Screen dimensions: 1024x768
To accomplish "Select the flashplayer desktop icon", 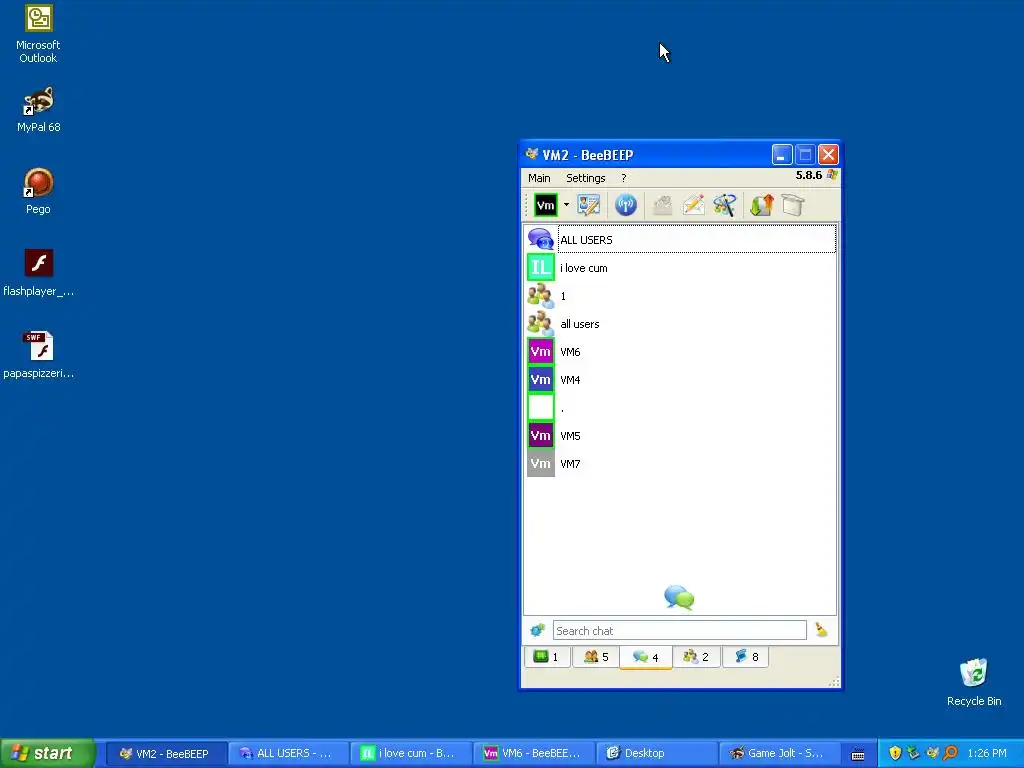I will pos(39,273).
